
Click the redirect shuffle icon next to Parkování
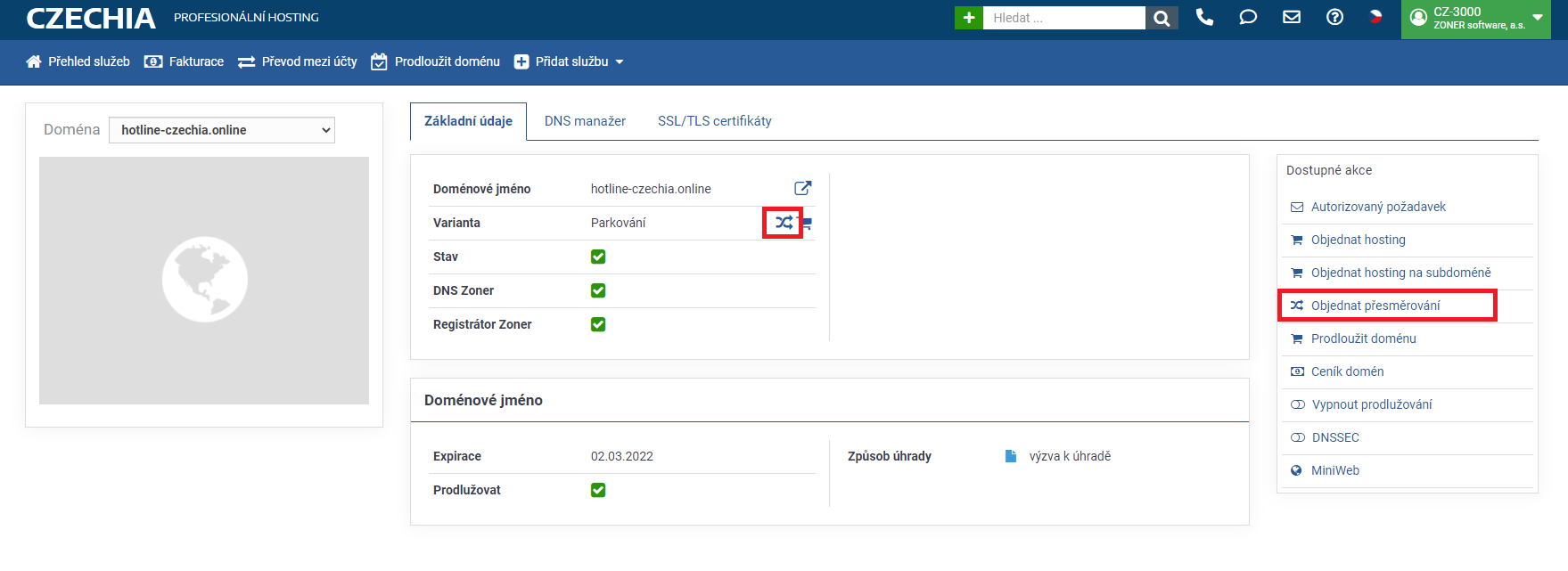pyautogui.click(x=783, y=223)
